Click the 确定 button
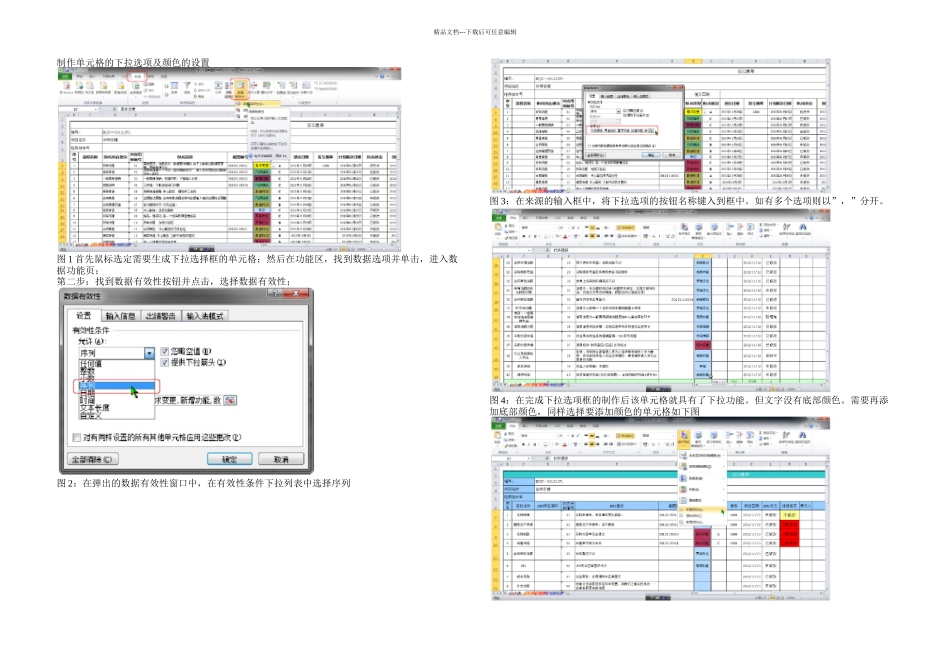The image size is (950, 672). 230,459
